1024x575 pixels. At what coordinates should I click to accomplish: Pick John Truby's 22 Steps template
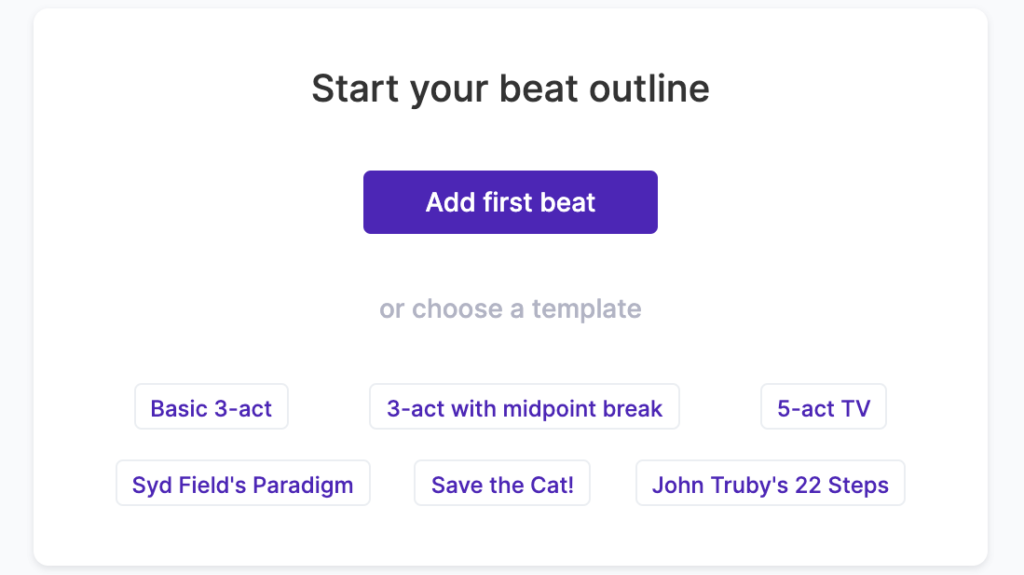click(771, 483)
